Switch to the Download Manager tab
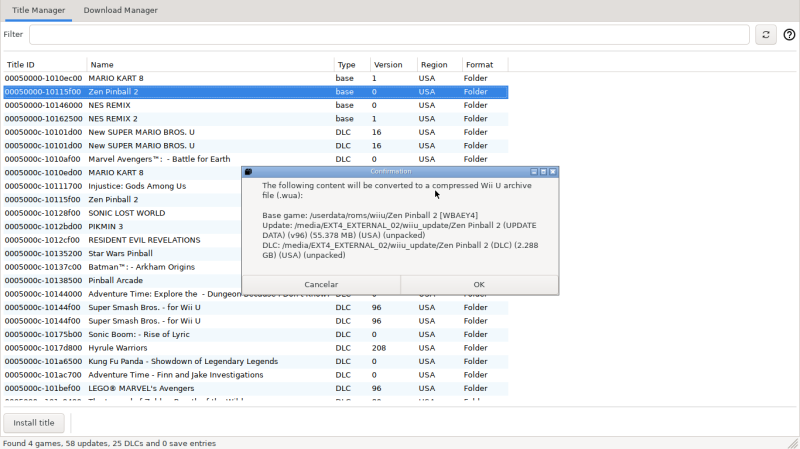800x449 pixels. 120,10
